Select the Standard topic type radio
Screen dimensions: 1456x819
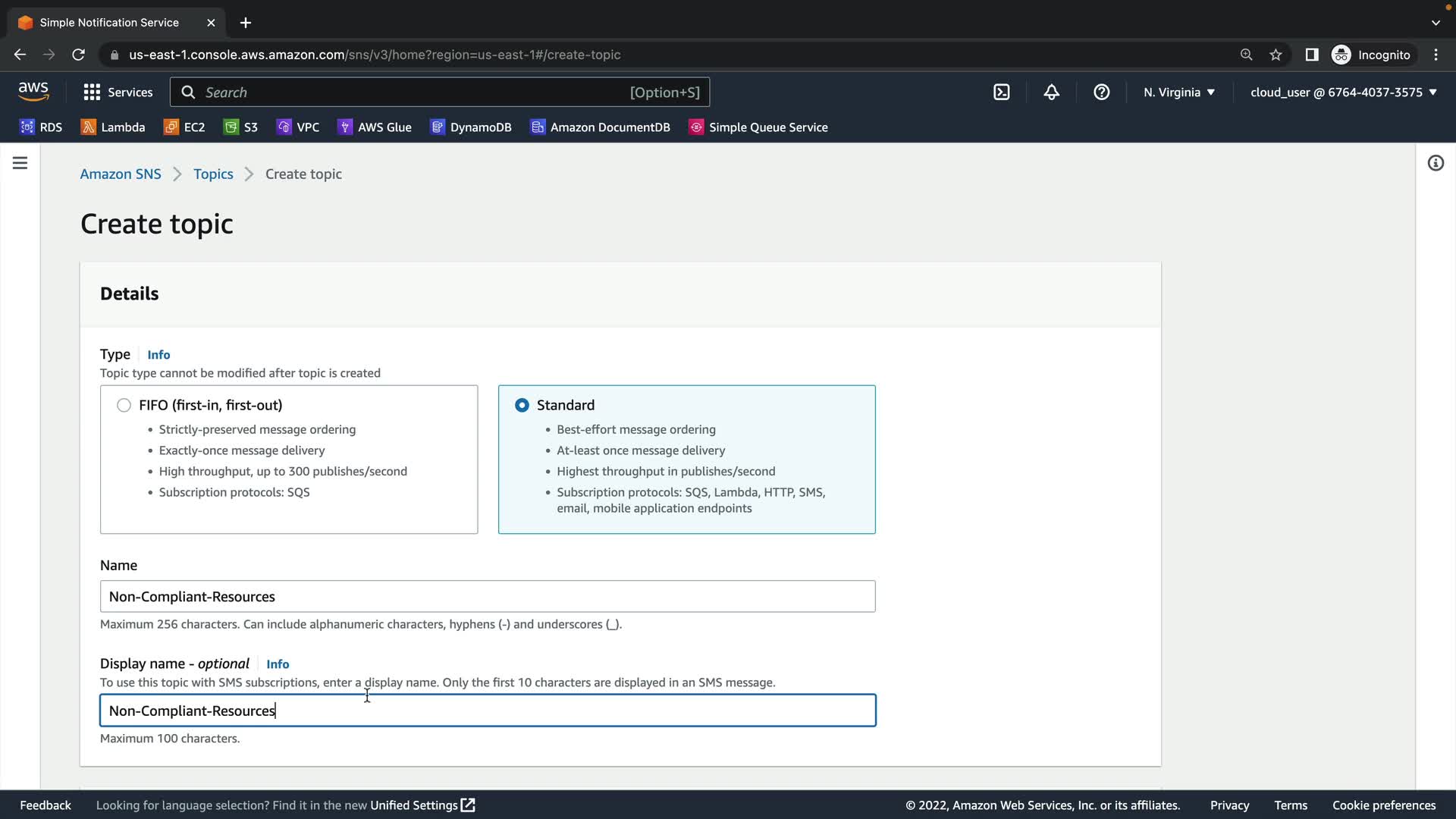click(x=522, y=405)
